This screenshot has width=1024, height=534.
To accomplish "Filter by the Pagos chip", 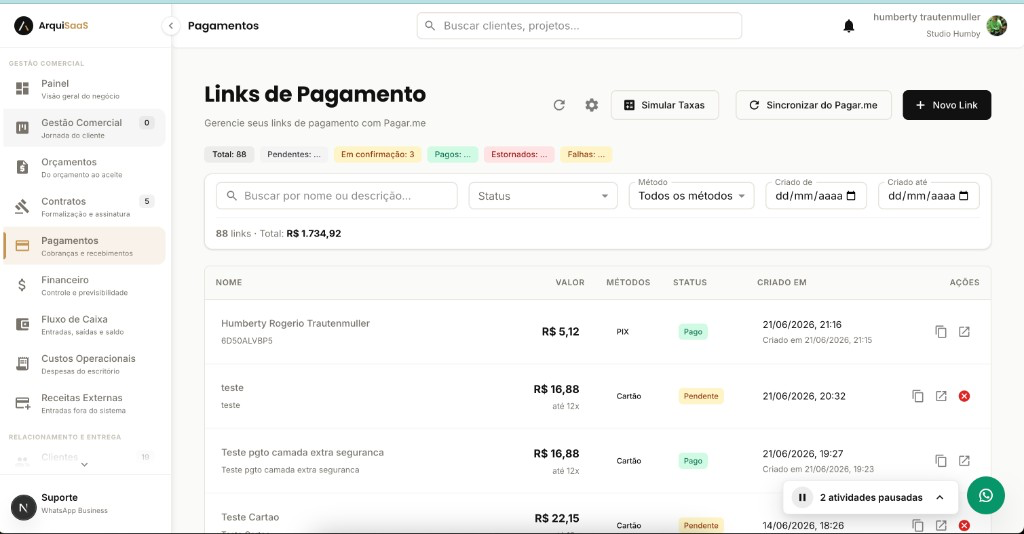I will coord(453,155).
